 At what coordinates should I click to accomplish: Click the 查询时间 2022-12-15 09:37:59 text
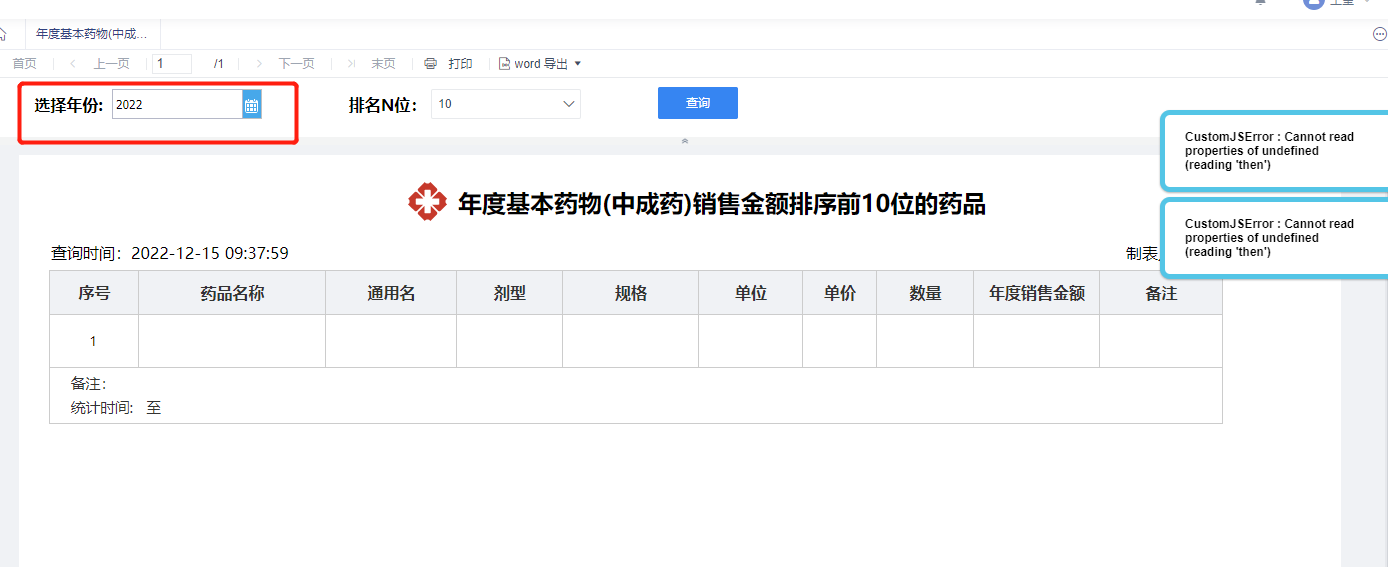click(170, 253)
